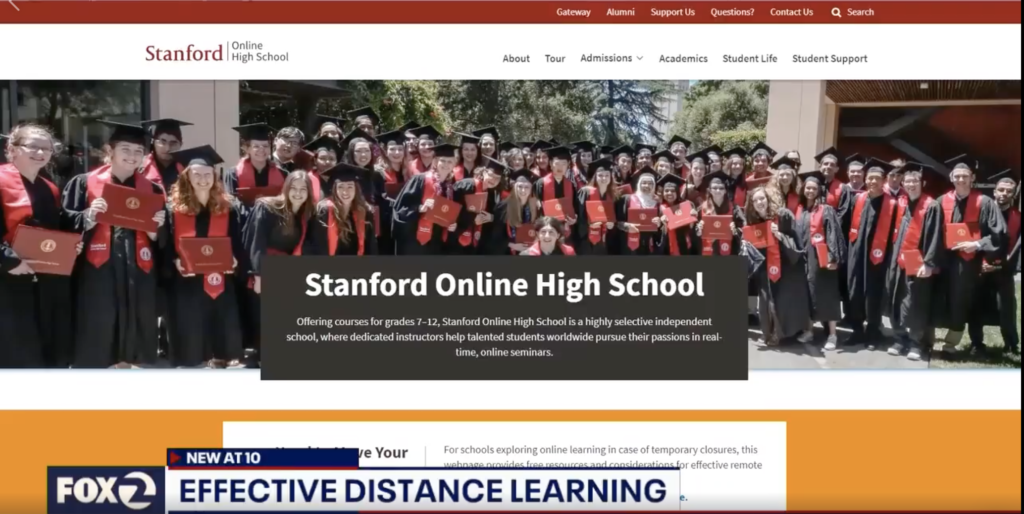Open the Tour menu item
The height and width of the screenshot is (514, 1024).
555,58
